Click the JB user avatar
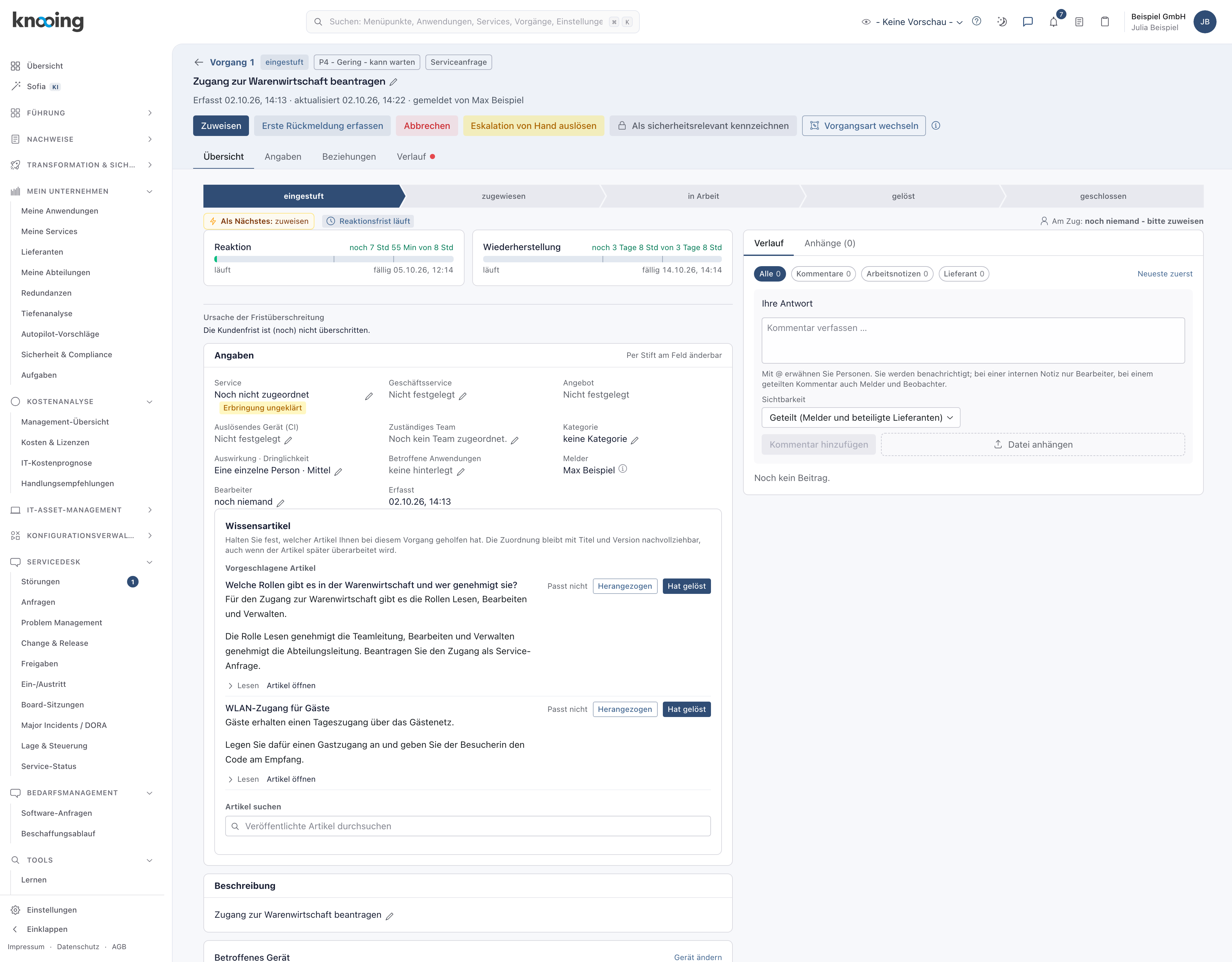1232x962 pixels. click(1204, 22)
